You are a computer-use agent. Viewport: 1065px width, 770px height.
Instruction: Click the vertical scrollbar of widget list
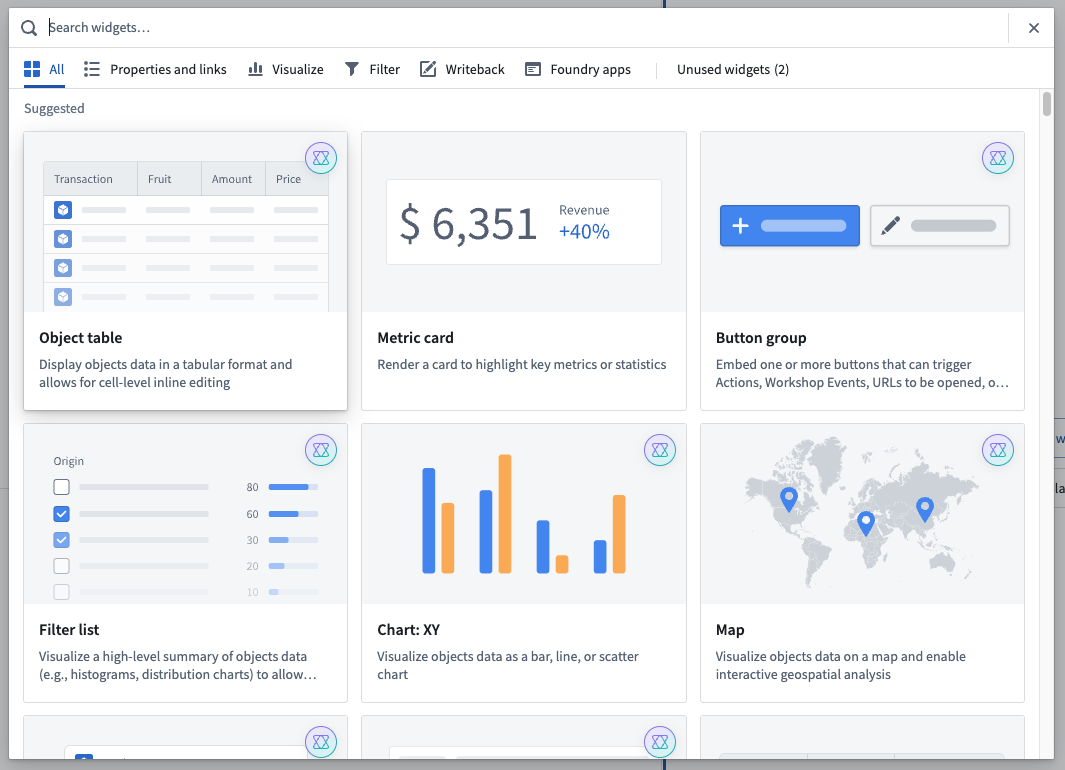click(1047, 104)
